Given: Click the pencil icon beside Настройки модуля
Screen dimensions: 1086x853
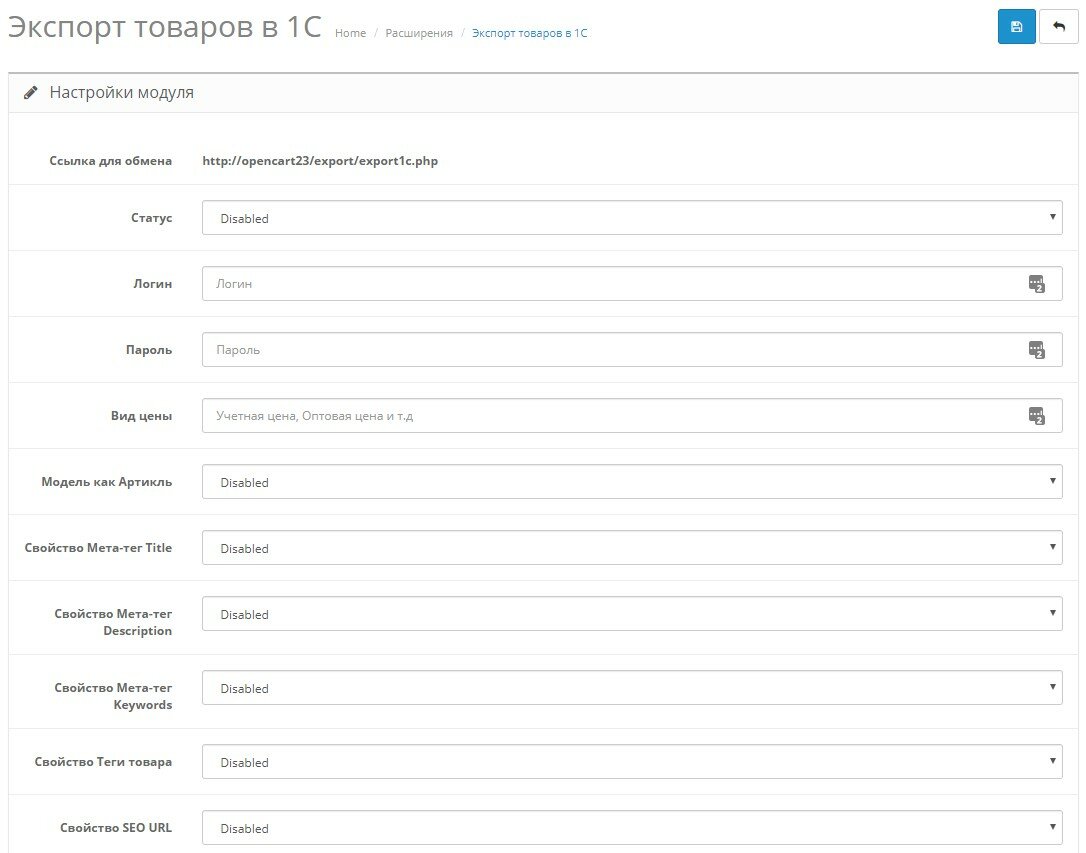Looking at the screenshot, I should 30,93.
